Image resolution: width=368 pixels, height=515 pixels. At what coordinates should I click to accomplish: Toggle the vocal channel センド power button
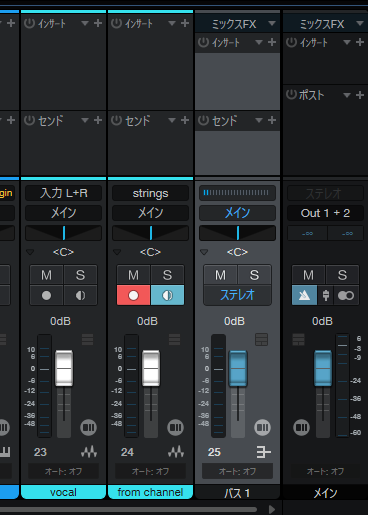tap(29, 120)
